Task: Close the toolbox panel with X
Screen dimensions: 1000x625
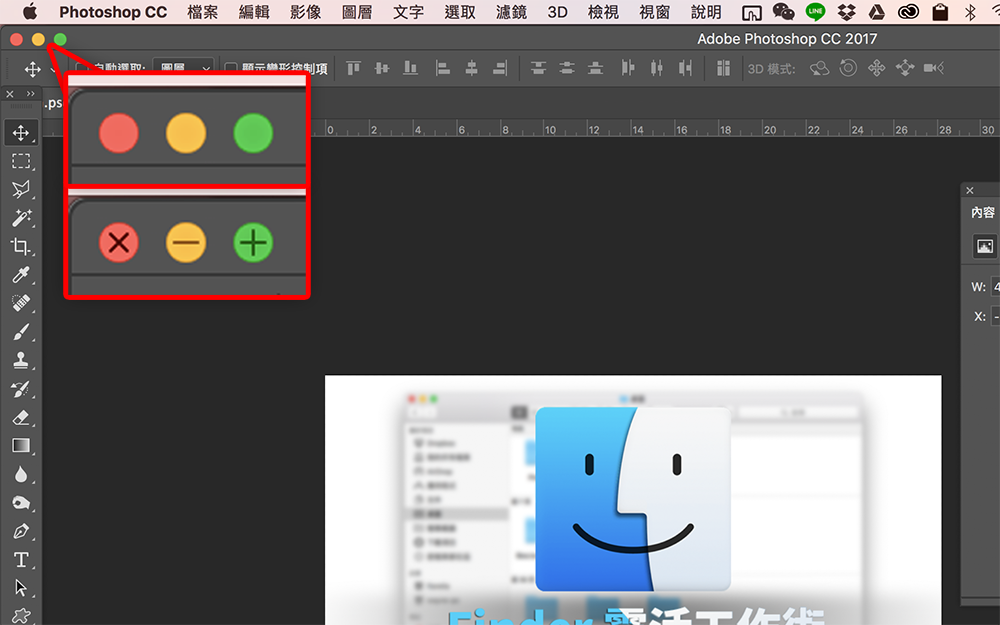Action: (x=10, y=94)
